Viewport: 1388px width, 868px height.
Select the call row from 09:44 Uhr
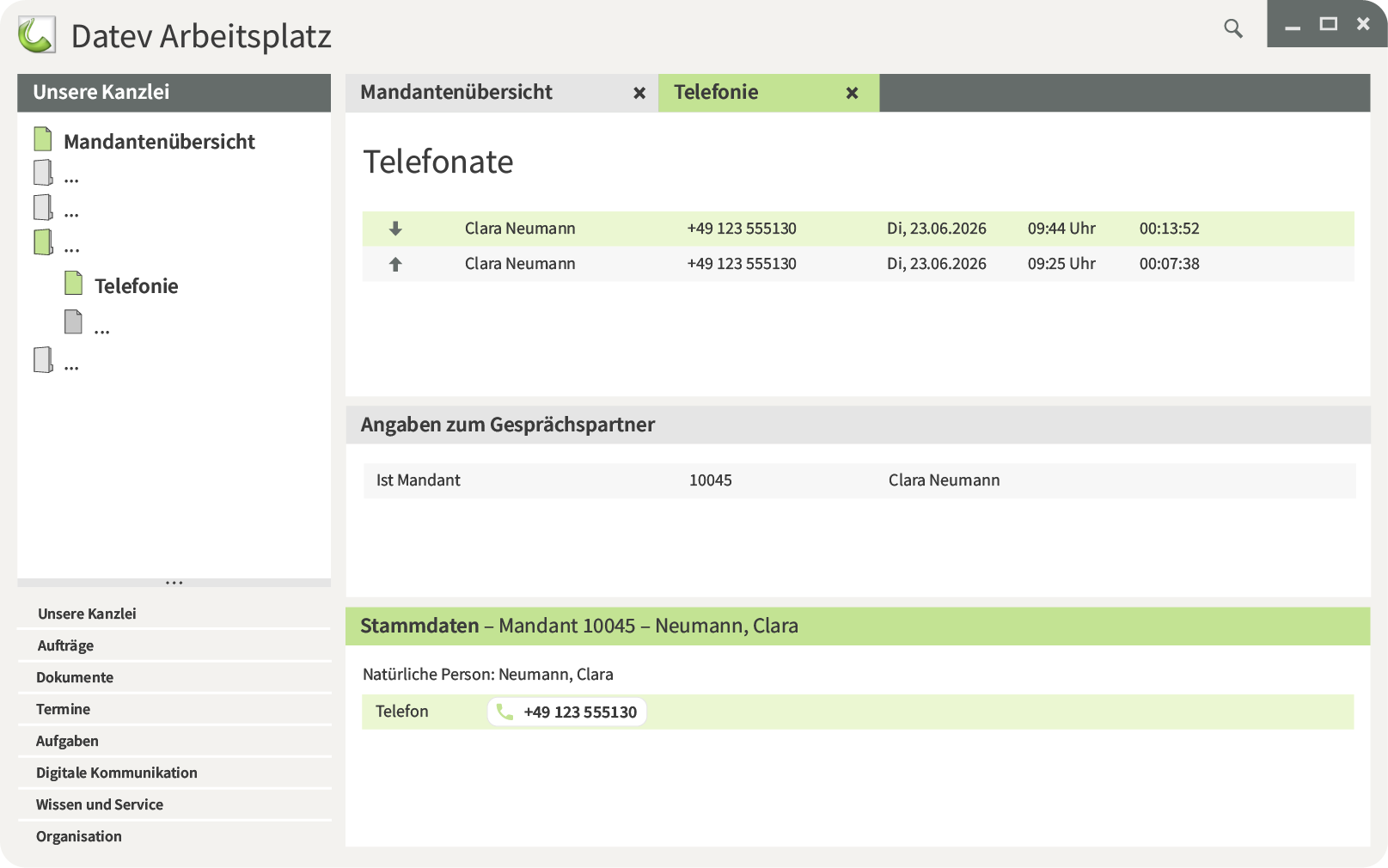pos(858,229)
